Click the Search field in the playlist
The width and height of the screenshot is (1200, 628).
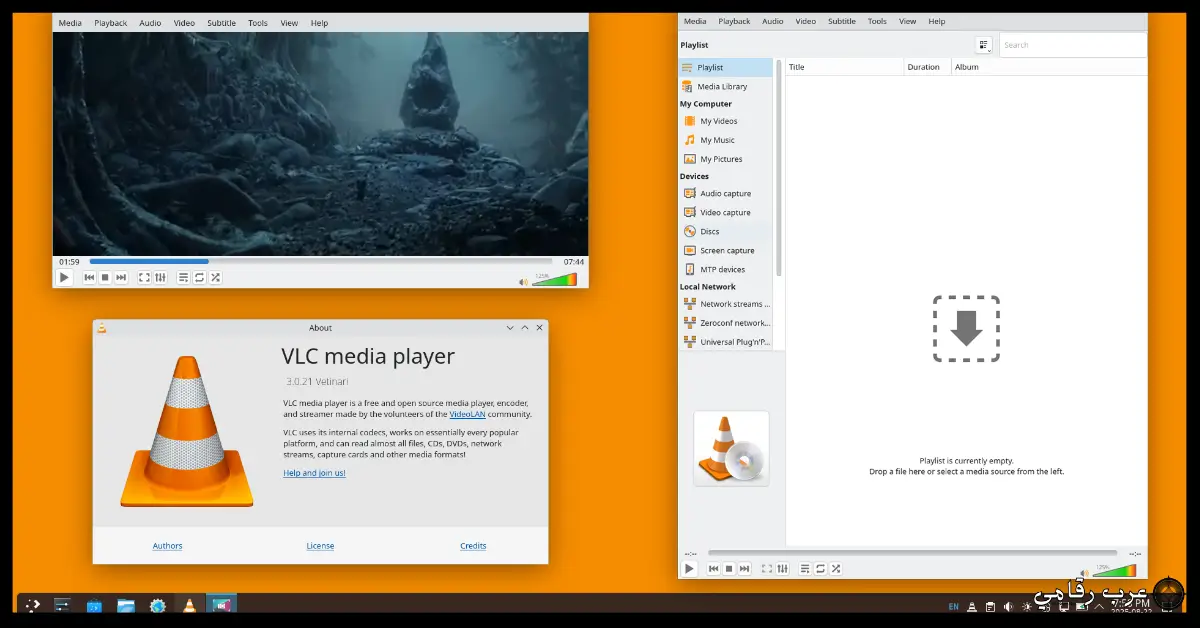(1073, 44)
